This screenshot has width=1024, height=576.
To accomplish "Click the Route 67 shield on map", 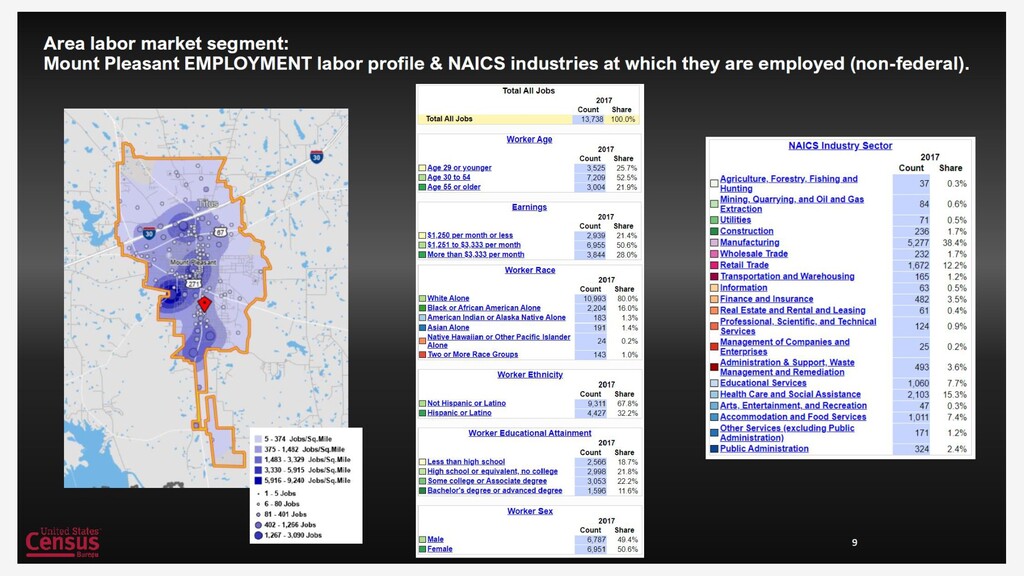I will click(x=220, y=232).
